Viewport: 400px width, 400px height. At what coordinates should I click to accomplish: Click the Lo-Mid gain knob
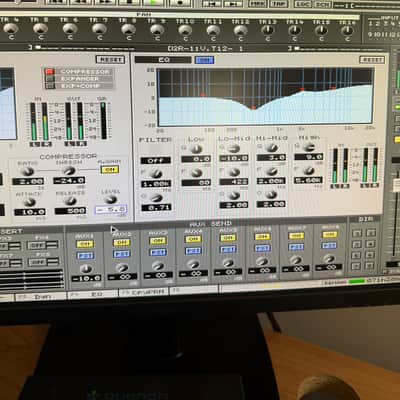tap(234, 149)
